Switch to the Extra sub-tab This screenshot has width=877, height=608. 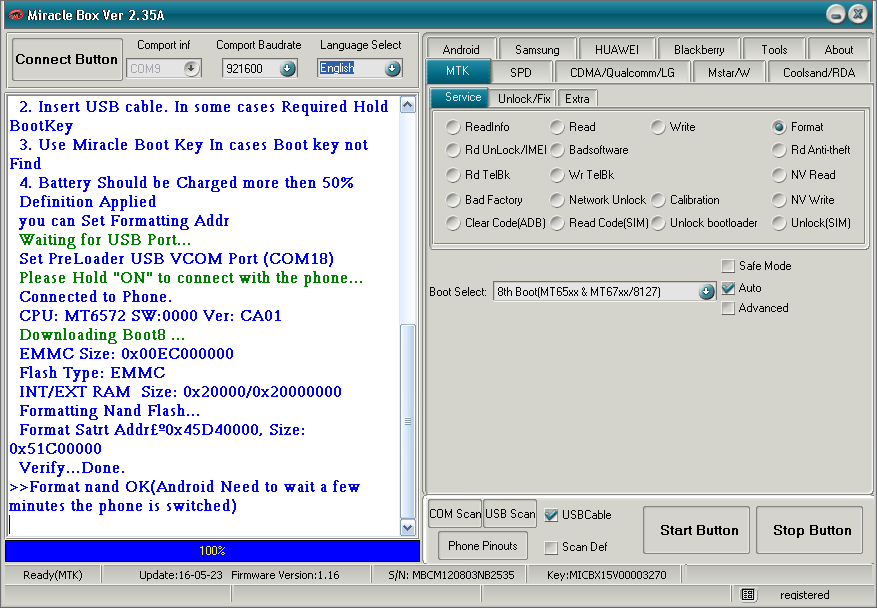[578, 99]
